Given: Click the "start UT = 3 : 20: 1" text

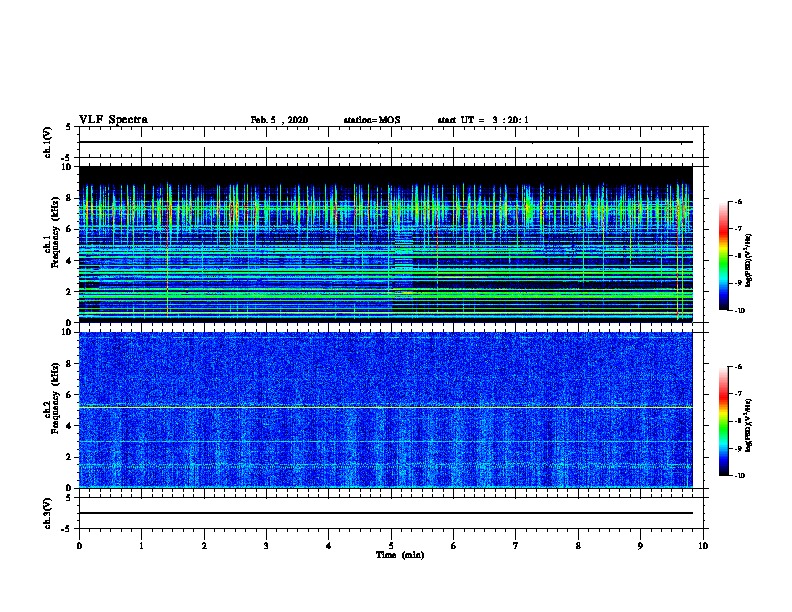Looking at the screenshot, I should pyautogui.click(x=483, y=120).
